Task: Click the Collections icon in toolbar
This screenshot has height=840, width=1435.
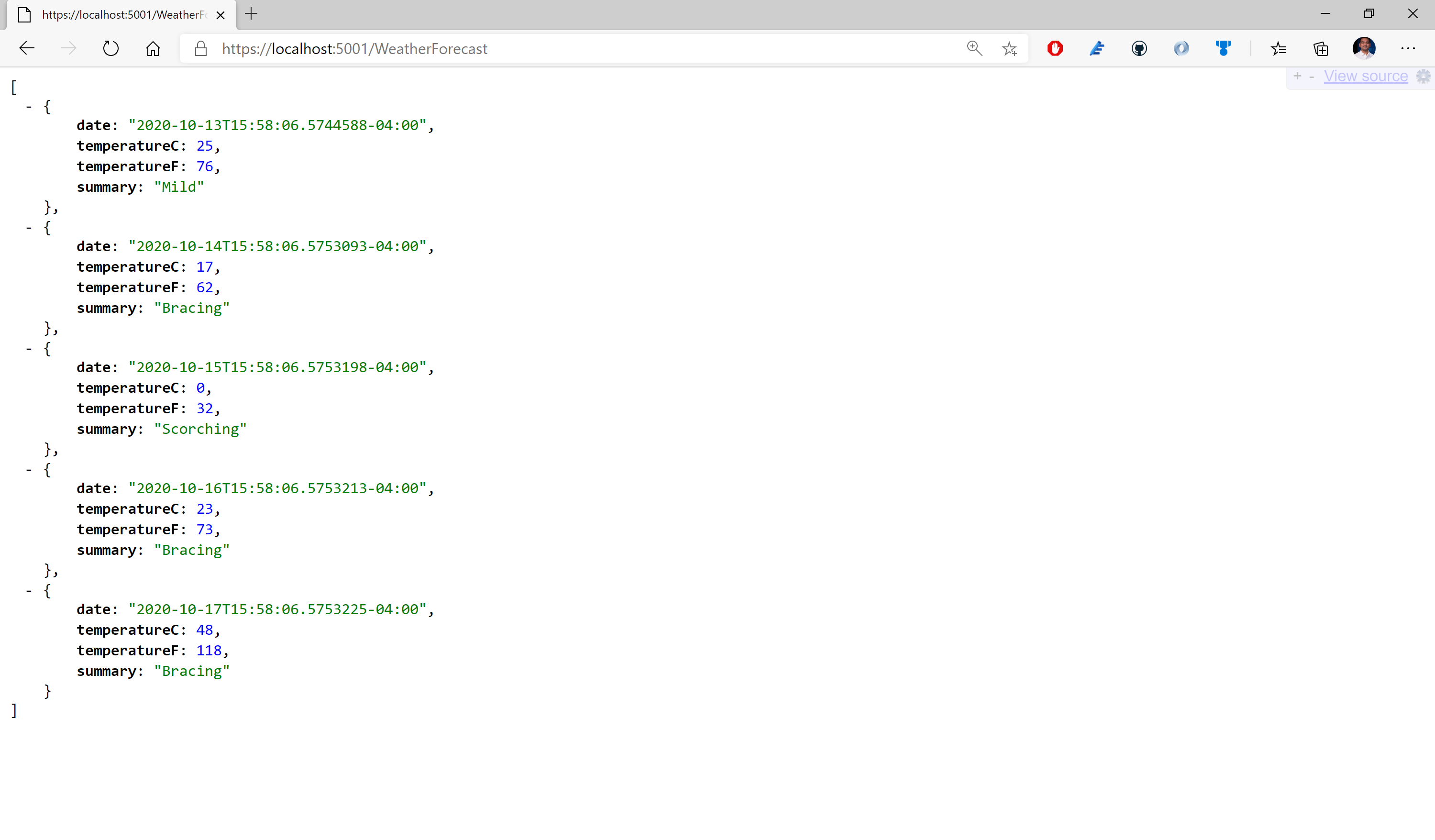Action: click(1320, 48)
